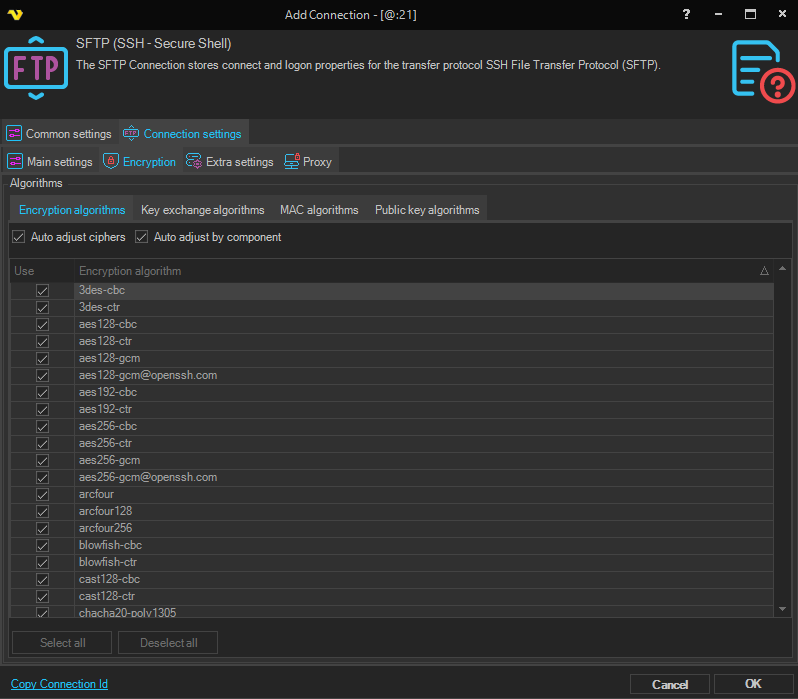The width and height of the screenshot is (798, 699).
Task: Click the Proxy icon
Action: coord(292,162)
